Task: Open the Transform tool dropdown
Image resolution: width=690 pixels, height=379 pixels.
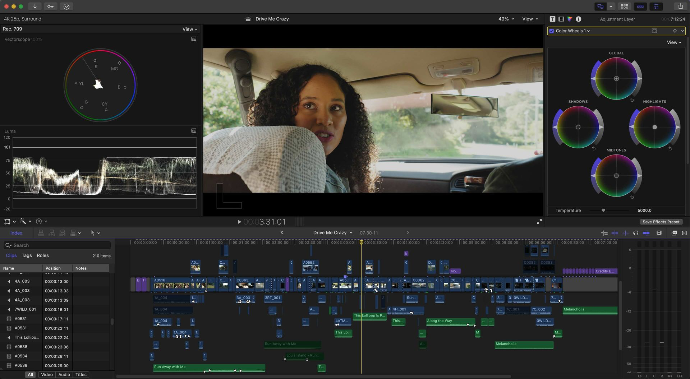Action: [10, 221]
